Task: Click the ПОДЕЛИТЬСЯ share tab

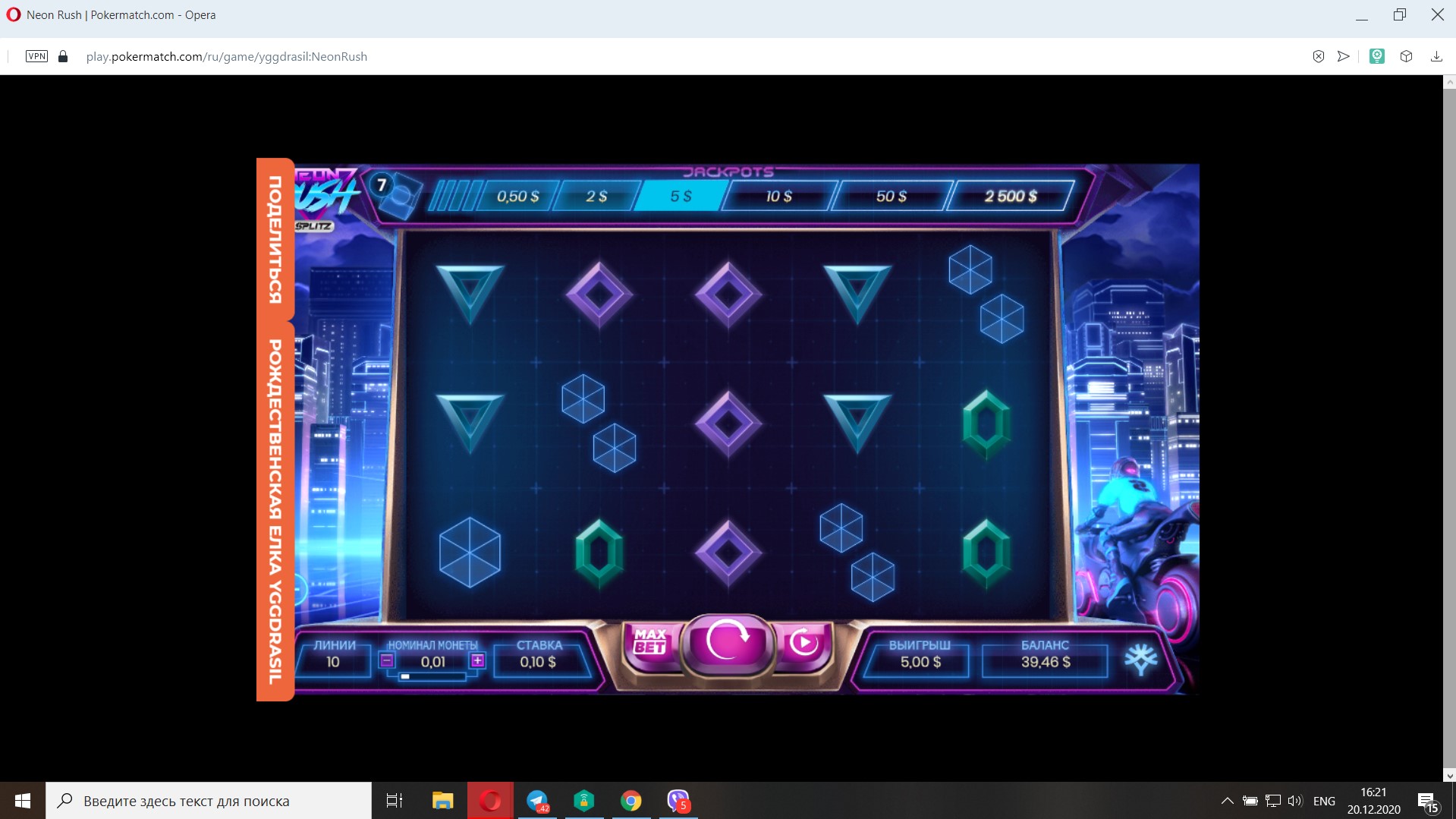Action: [x=275, y=239]
